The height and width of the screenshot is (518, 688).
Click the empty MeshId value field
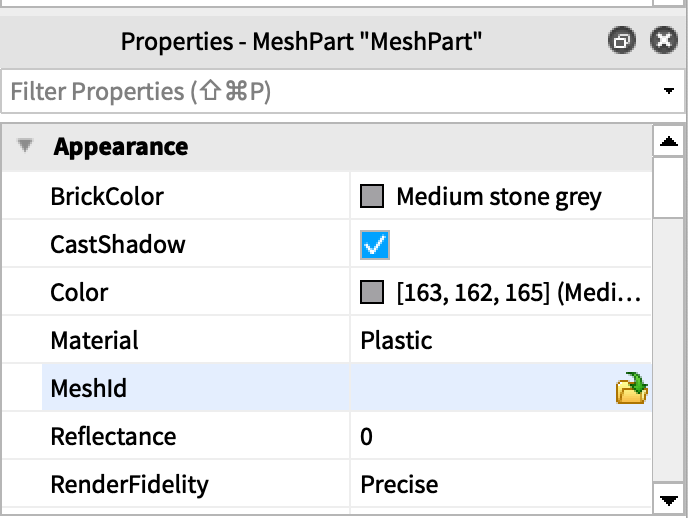point(480,389)
